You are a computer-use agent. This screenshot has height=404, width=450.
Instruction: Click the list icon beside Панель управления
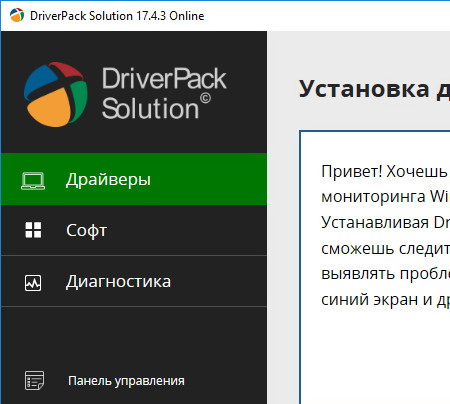click(x=34, y=380)
